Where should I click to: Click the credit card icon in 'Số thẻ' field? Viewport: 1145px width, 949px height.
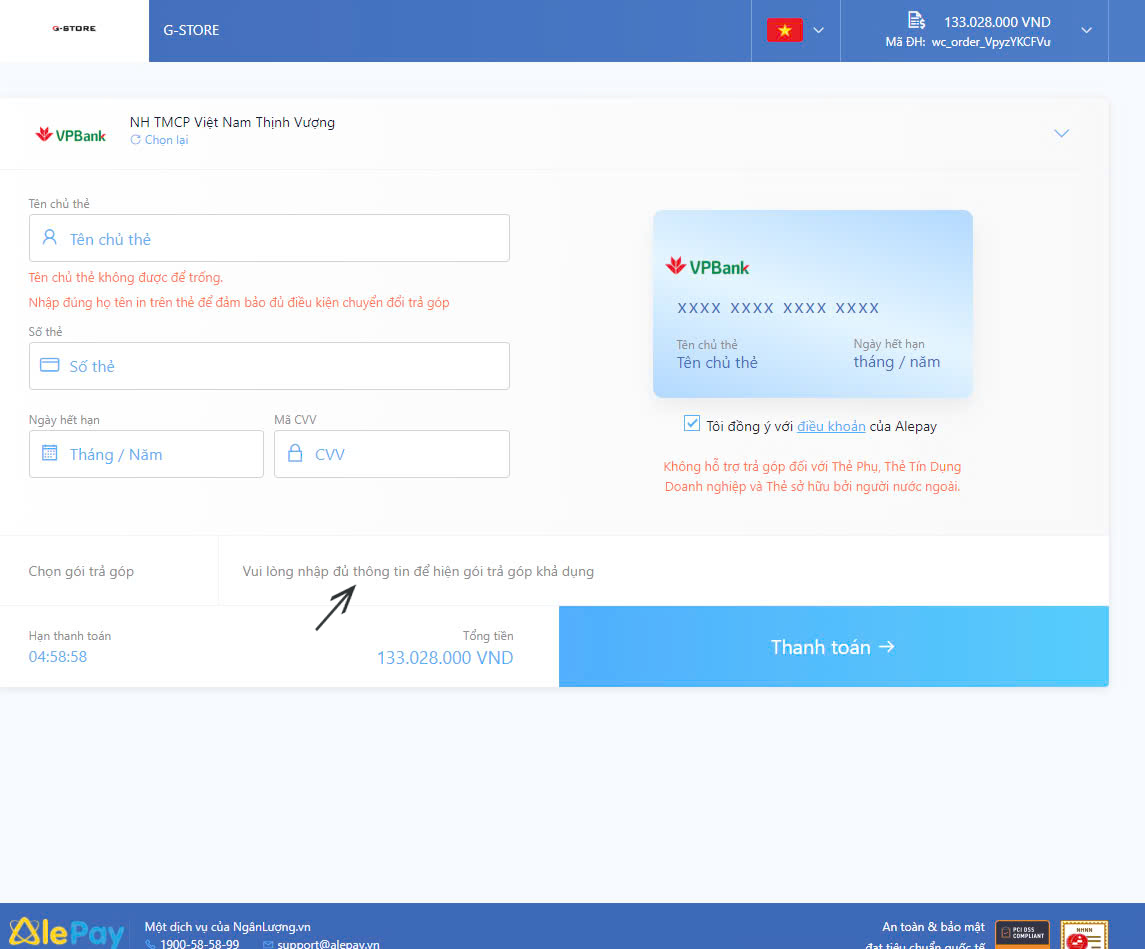click(50, 365)
